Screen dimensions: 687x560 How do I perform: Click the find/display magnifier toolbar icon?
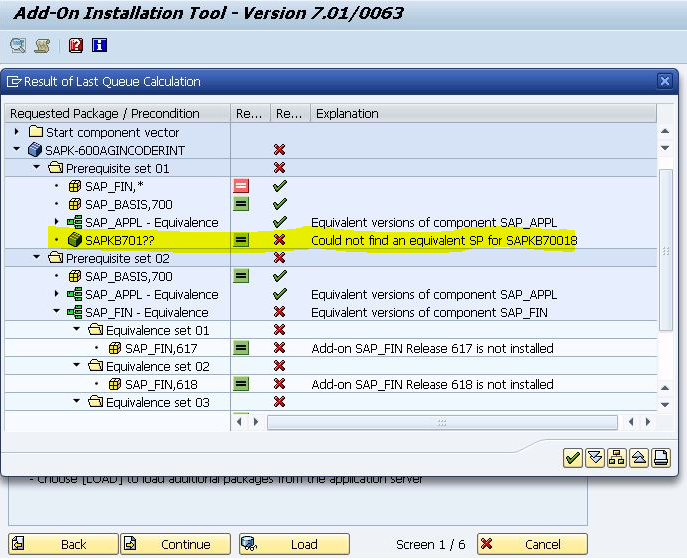tap(18, 45)
